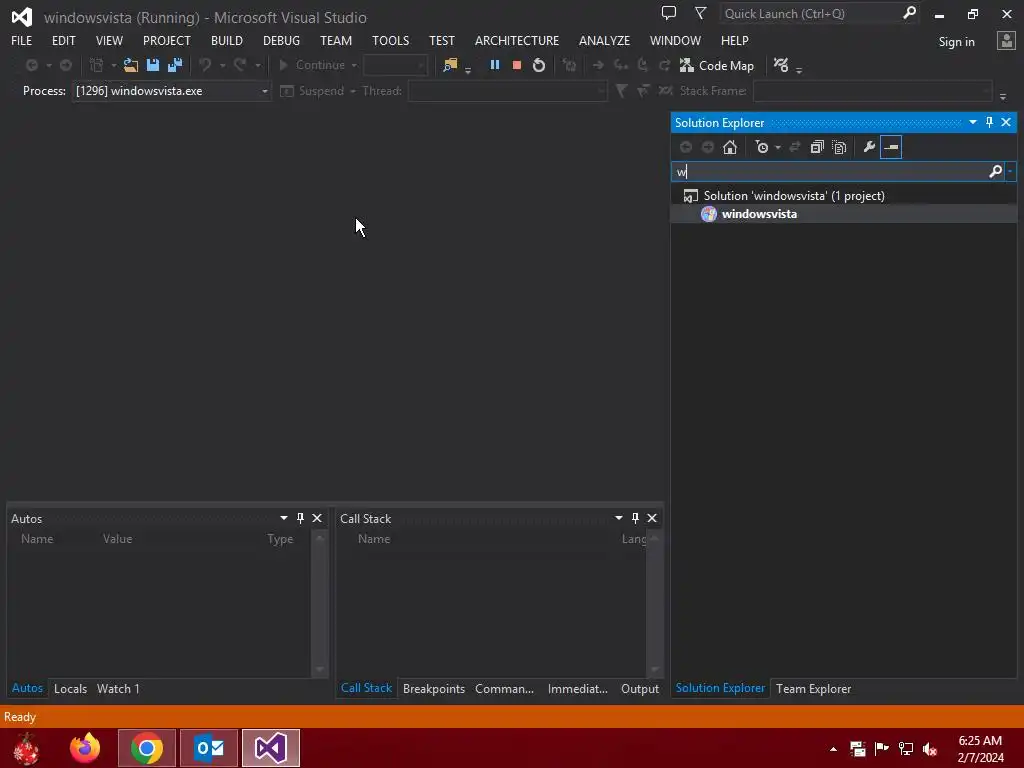Open the FILE menu
Screen dimensions: 1024x768
tap(22, 40)
